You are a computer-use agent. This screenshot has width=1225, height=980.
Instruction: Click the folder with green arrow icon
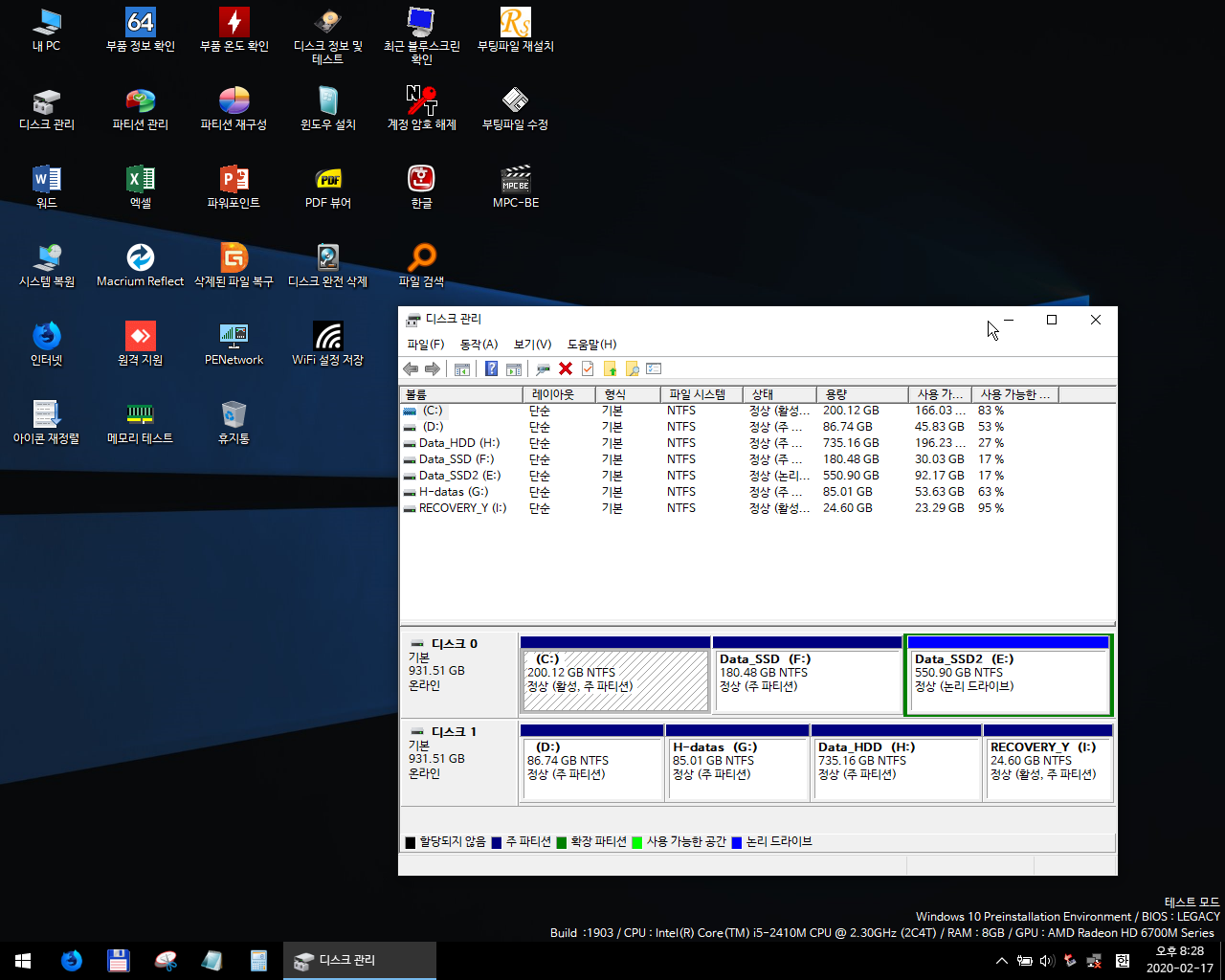(x=610, y=369)
